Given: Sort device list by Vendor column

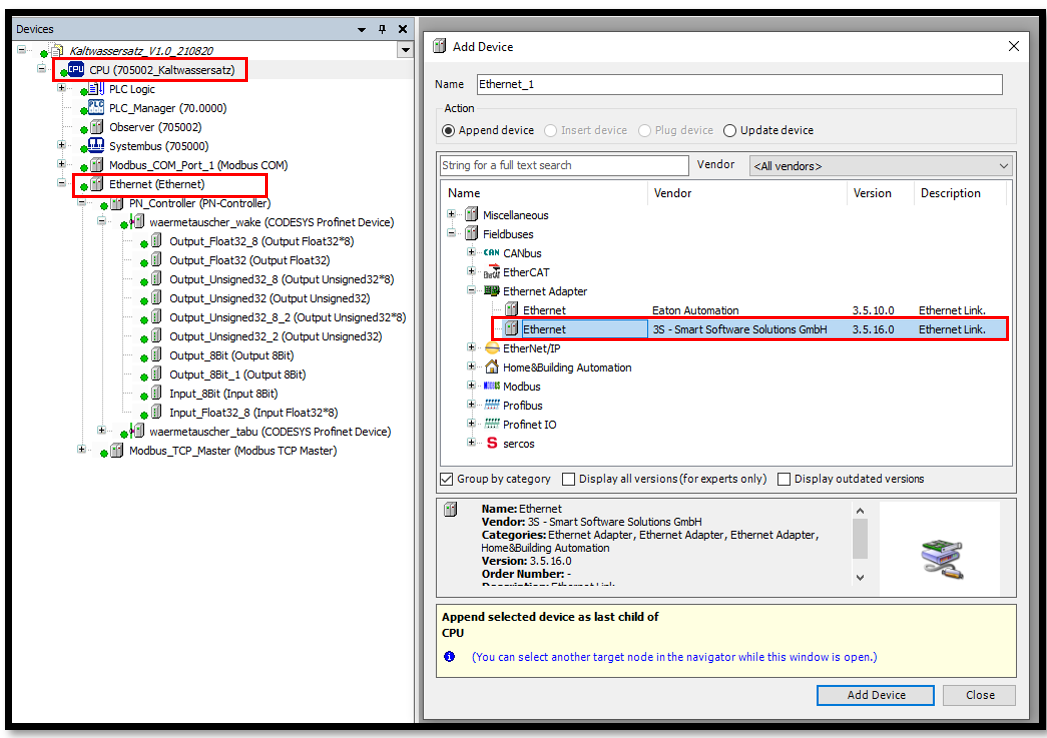Looking at the screenshot, I should (x=672, y=193).
